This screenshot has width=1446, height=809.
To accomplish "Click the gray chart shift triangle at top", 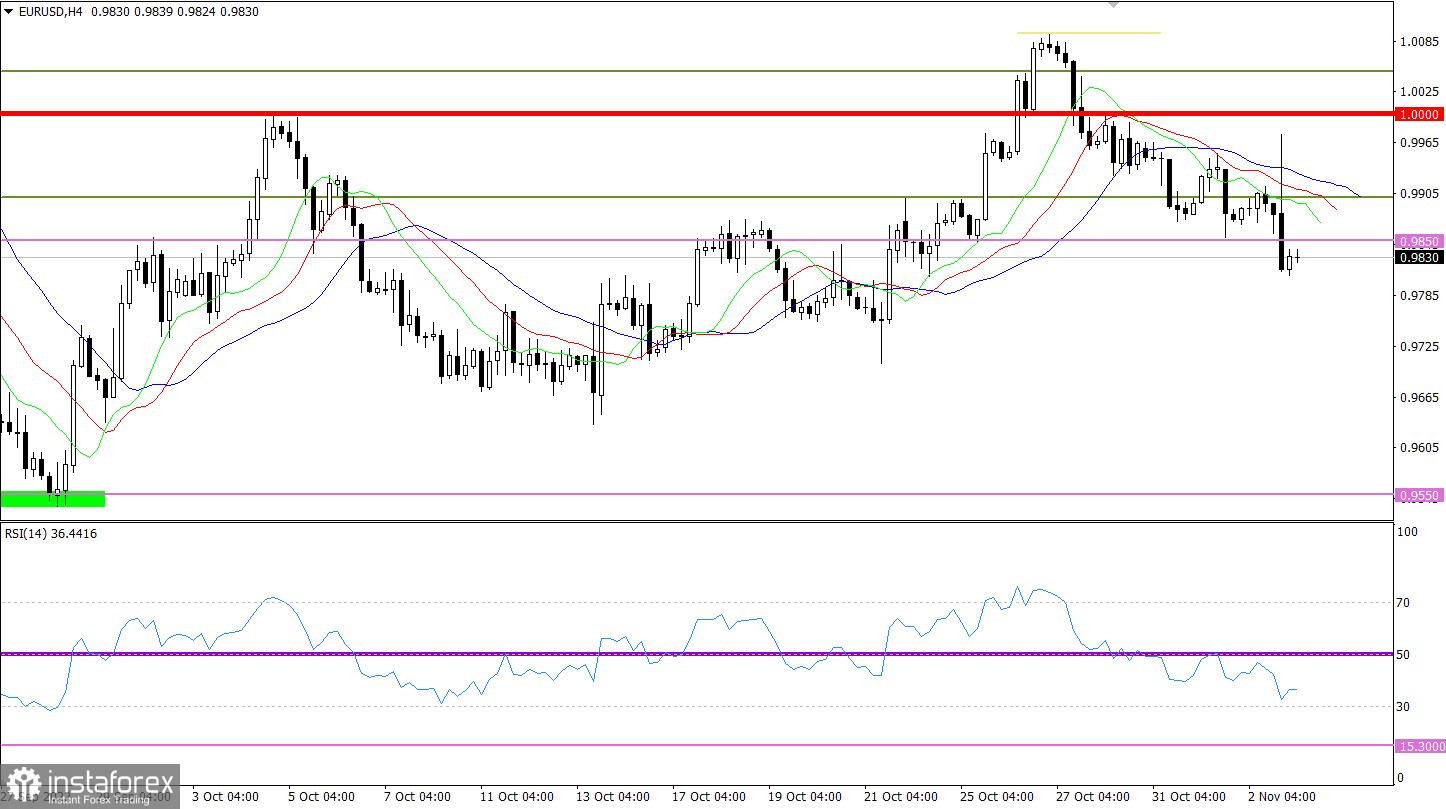I will (1113, 5).
